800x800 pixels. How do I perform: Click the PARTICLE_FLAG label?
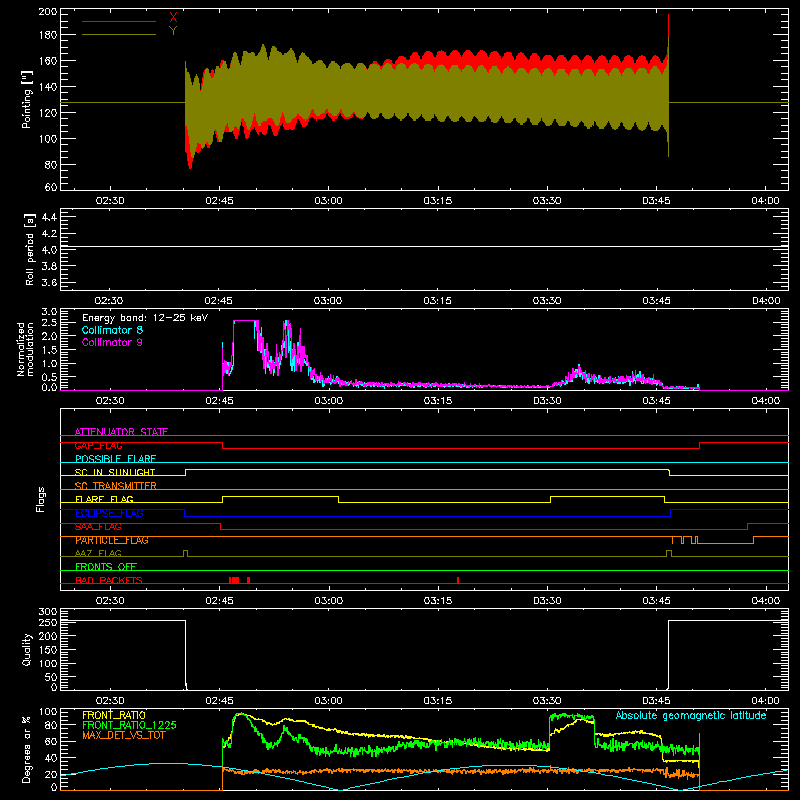pyautogui.click(x=112, y=540)
